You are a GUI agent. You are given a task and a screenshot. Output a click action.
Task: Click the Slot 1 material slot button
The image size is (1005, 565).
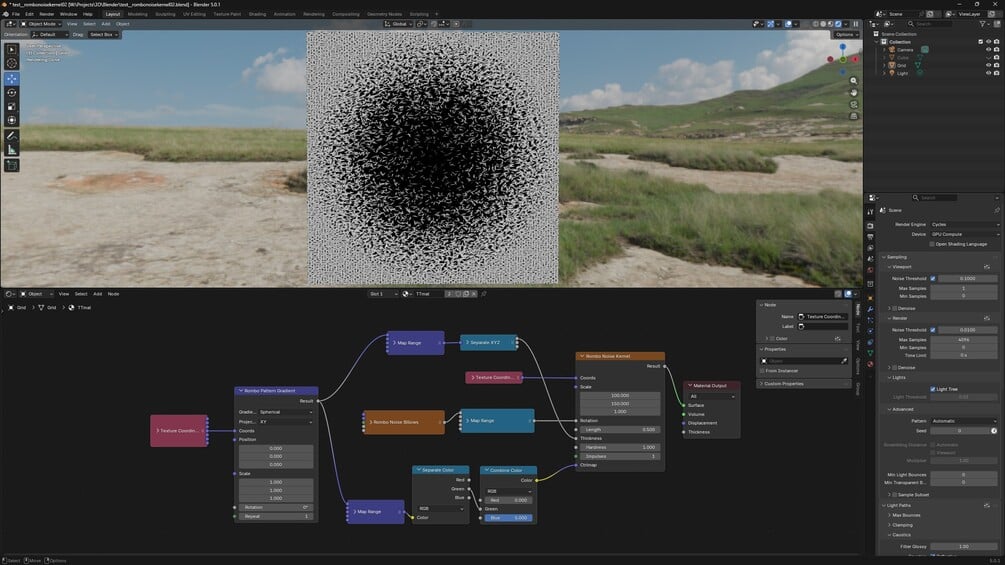(x=382, y=294)
